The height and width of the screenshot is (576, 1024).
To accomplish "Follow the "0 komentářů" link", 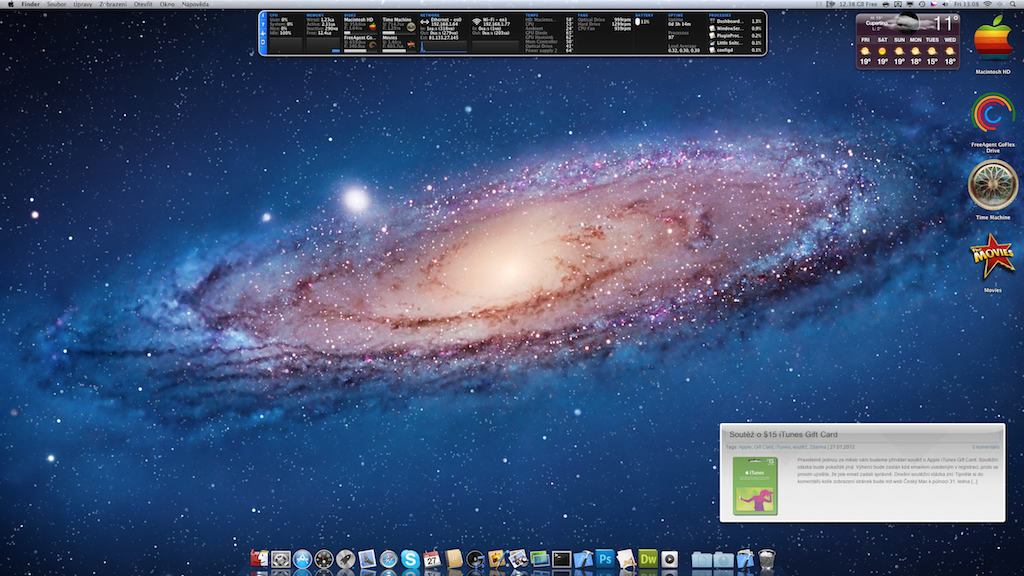I will 985,447.
